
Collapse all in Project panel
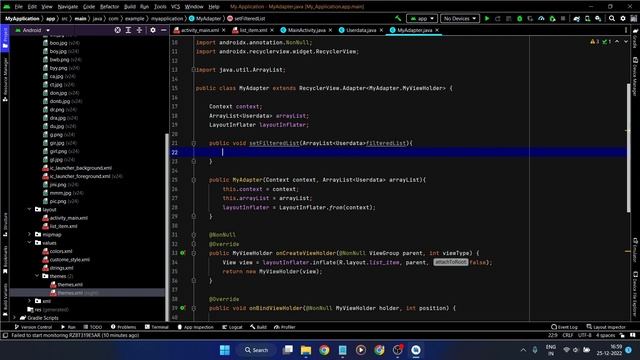[x=139, y=30]
